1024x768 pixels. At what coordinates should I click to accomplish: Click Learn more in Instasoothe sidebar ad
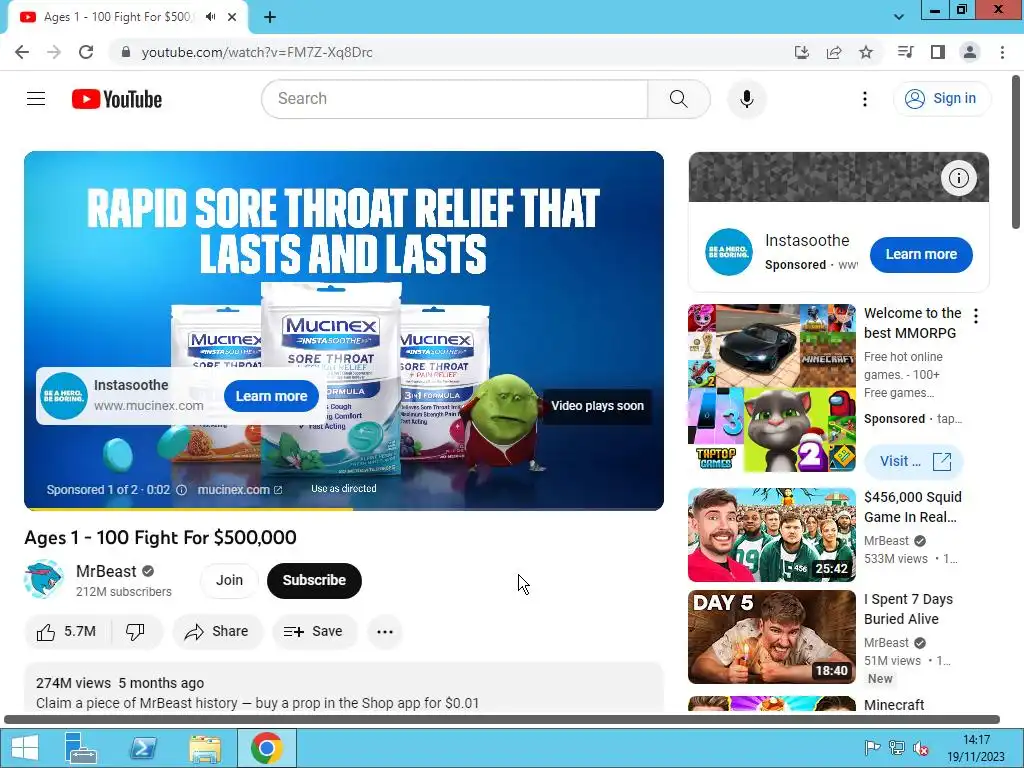pyautogui.click(x=921, y=254)
